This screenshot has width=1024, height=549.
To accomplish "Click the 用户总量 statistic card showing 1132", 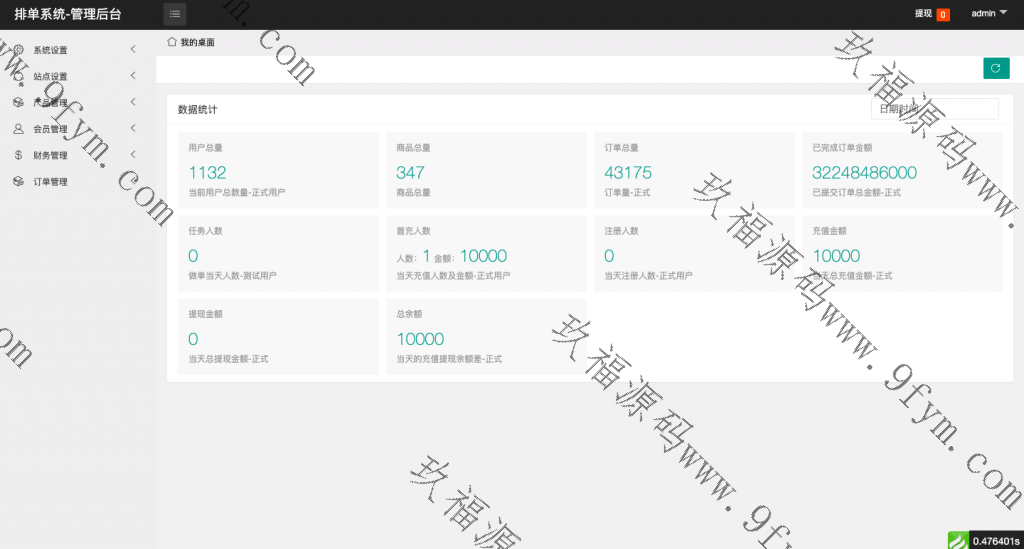I will tap(278, 170).
